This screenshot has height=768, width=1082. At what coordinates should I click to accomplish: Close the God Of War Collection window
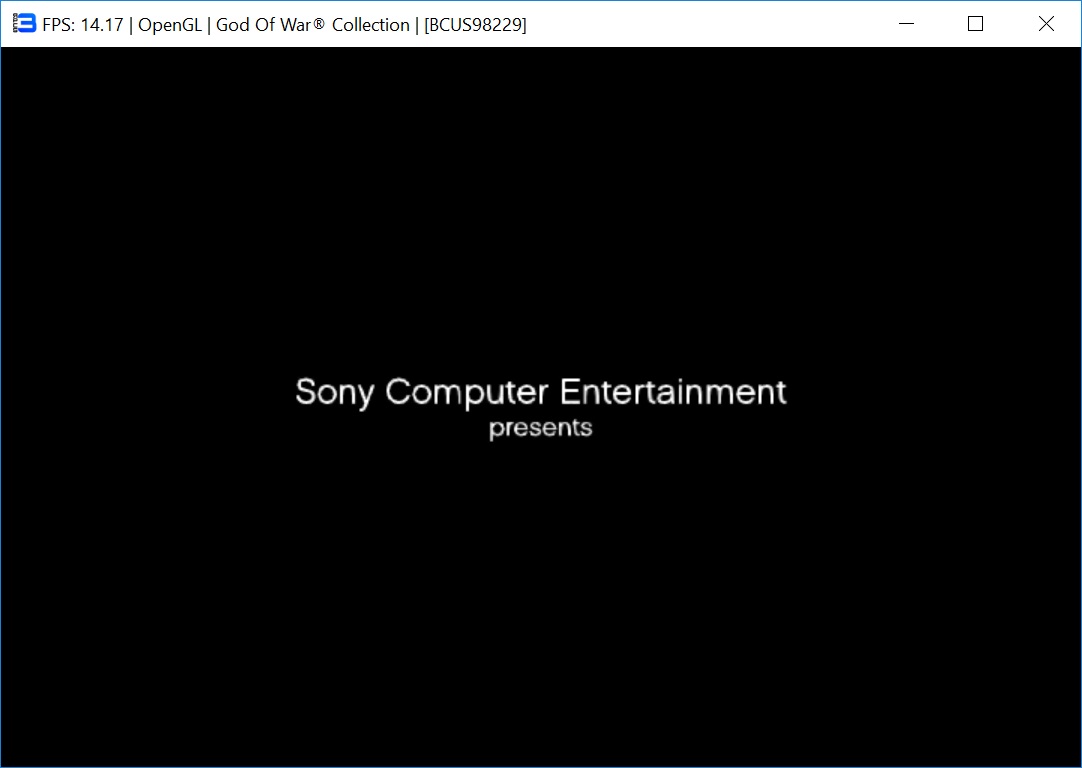(x=1046, y=24)
